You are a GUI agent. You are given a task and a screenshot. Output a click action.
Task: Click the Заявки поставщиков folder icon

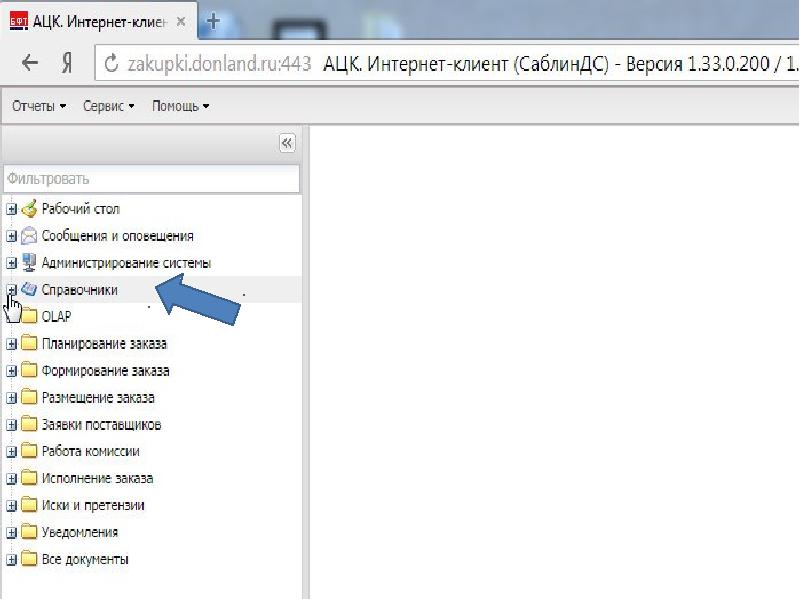[x=30, y=424]
